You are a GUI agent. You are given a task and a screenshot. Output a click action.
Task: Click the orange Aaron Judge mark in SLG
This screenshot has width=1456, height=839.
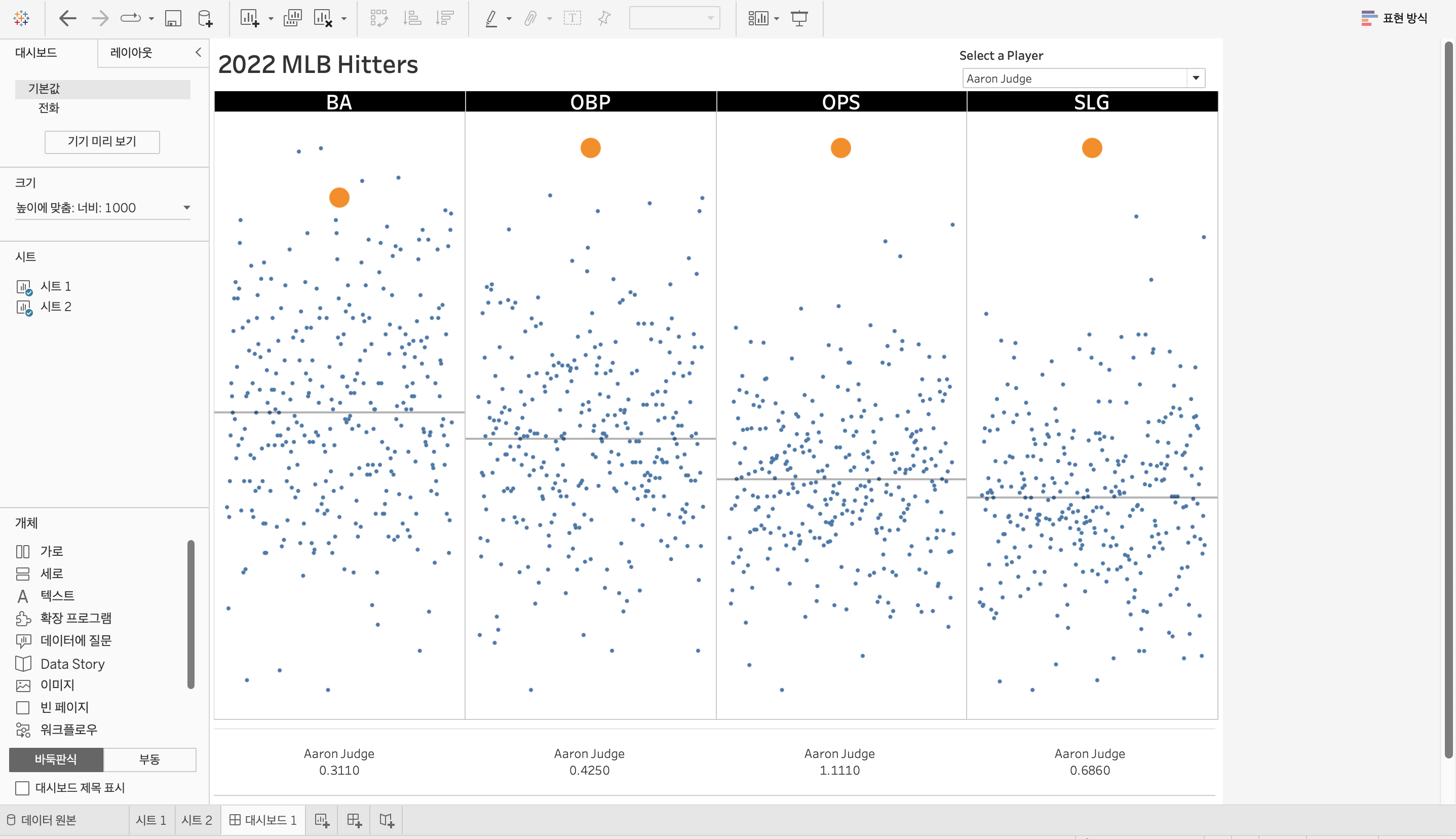pos(1092,148)
